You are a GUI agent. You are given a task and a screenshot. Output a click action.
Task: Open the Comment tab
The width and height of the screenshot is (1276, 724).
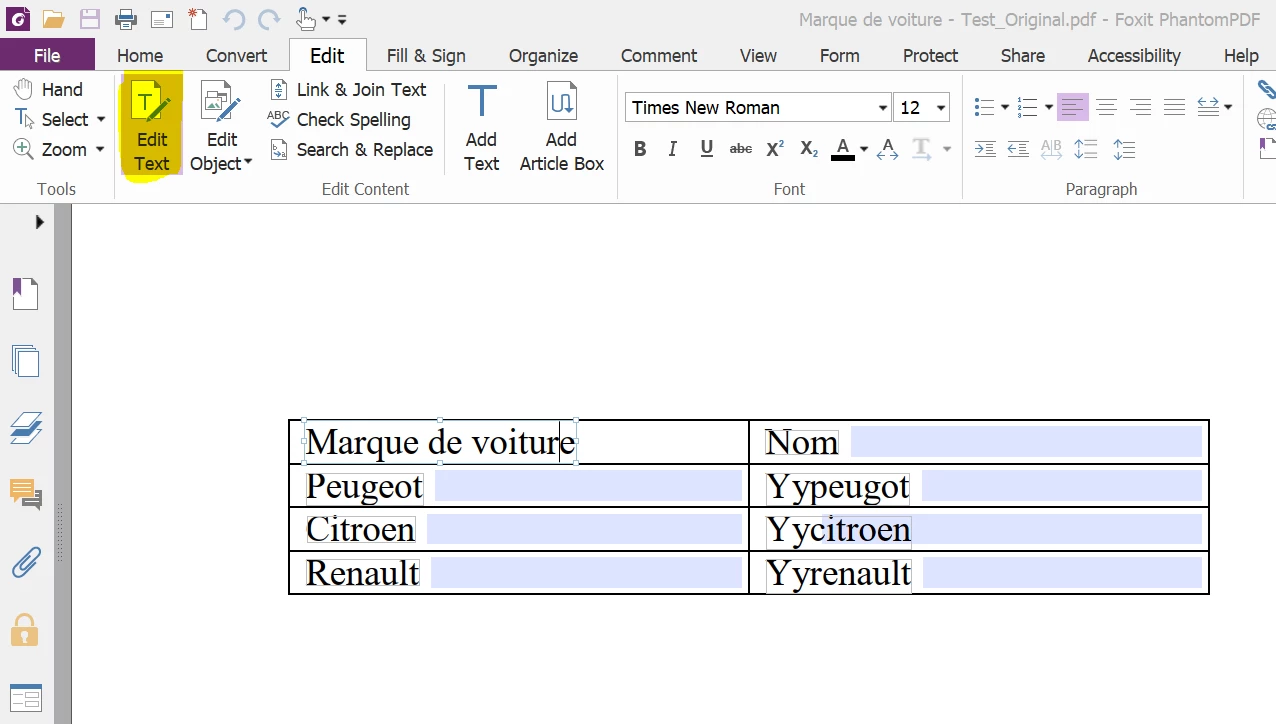(659, 55)
